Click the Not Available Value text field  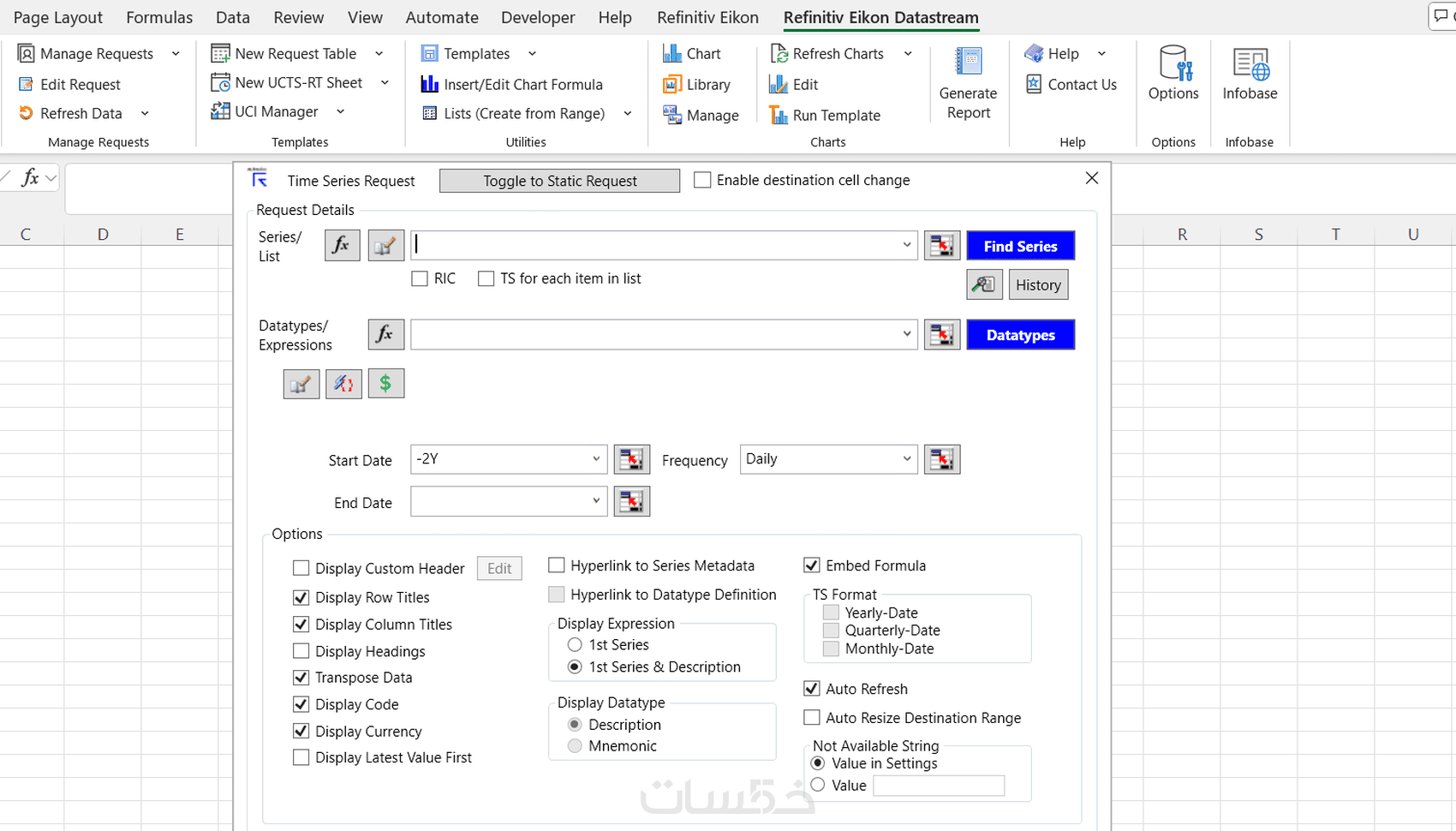point(939,786)
